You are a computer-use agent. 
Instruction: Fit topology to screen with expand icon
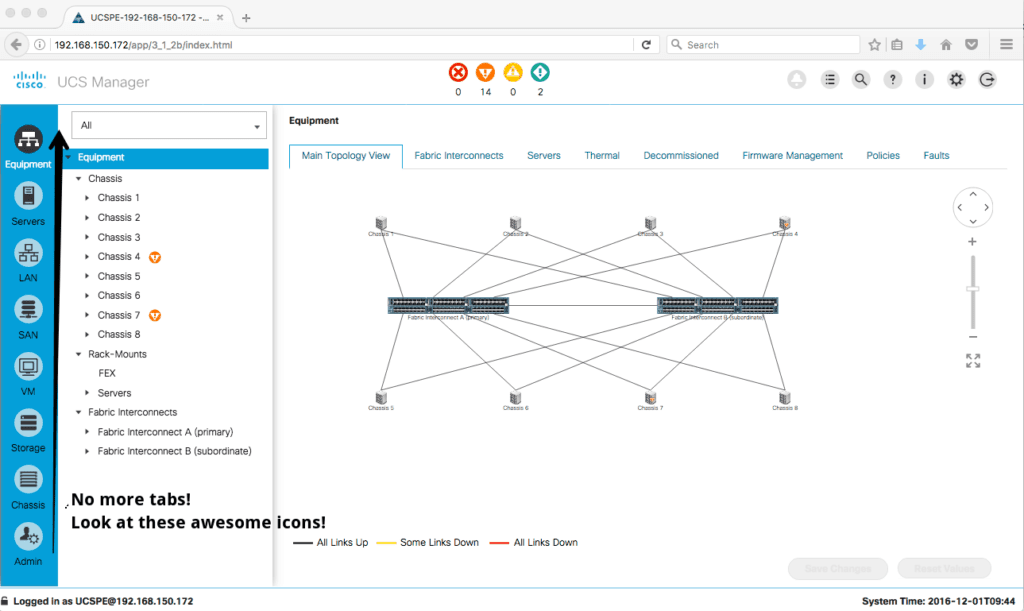pos(973,360)
